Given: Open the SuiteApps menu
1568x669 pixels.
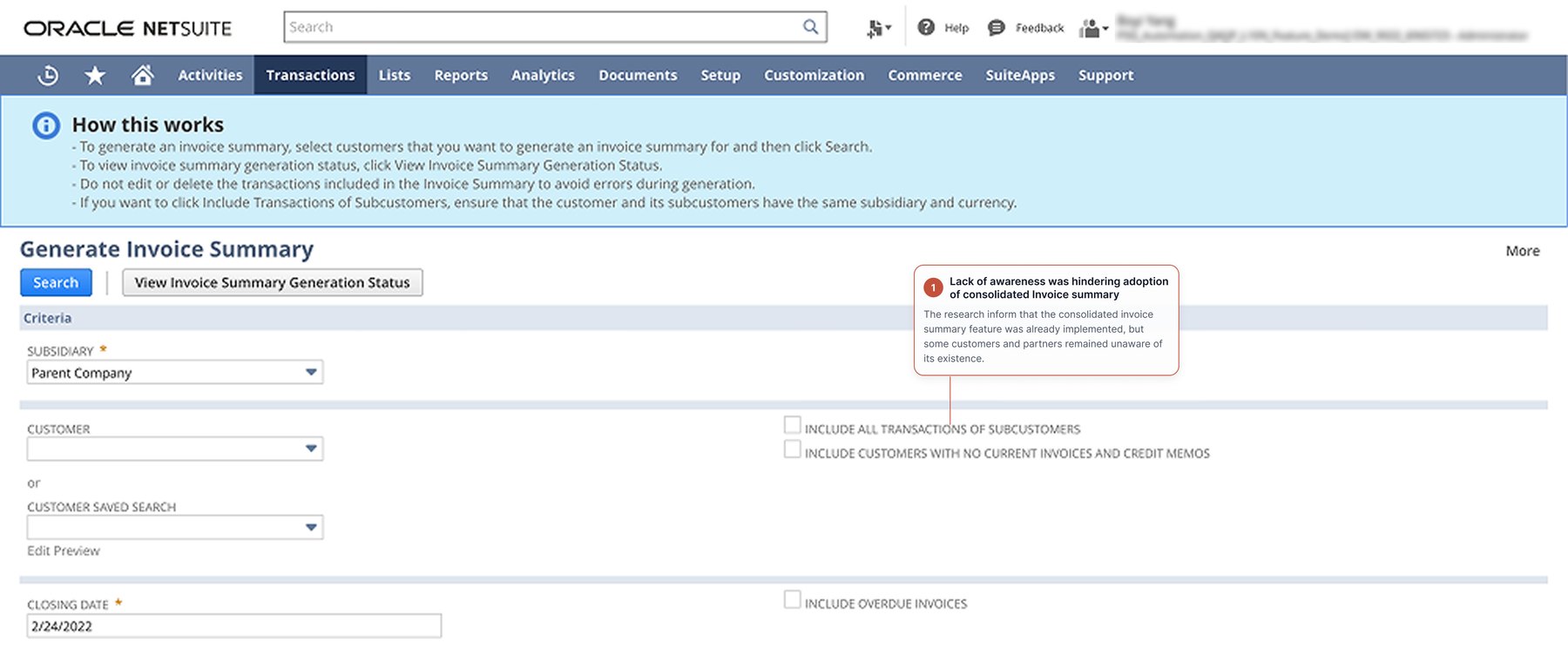Looking at the screenshot, I should click(x=1020, y=76).
